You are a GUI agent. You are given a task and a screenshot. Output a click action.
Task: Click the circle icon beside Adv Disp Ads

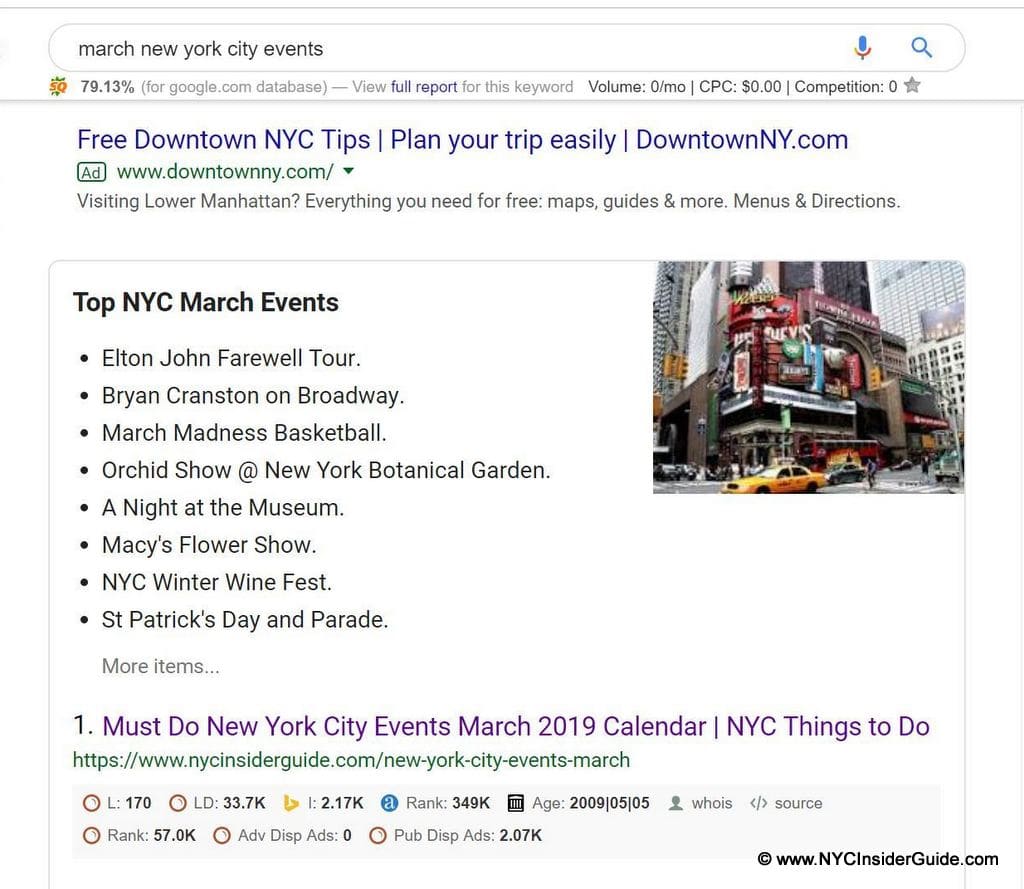[222, 835]
